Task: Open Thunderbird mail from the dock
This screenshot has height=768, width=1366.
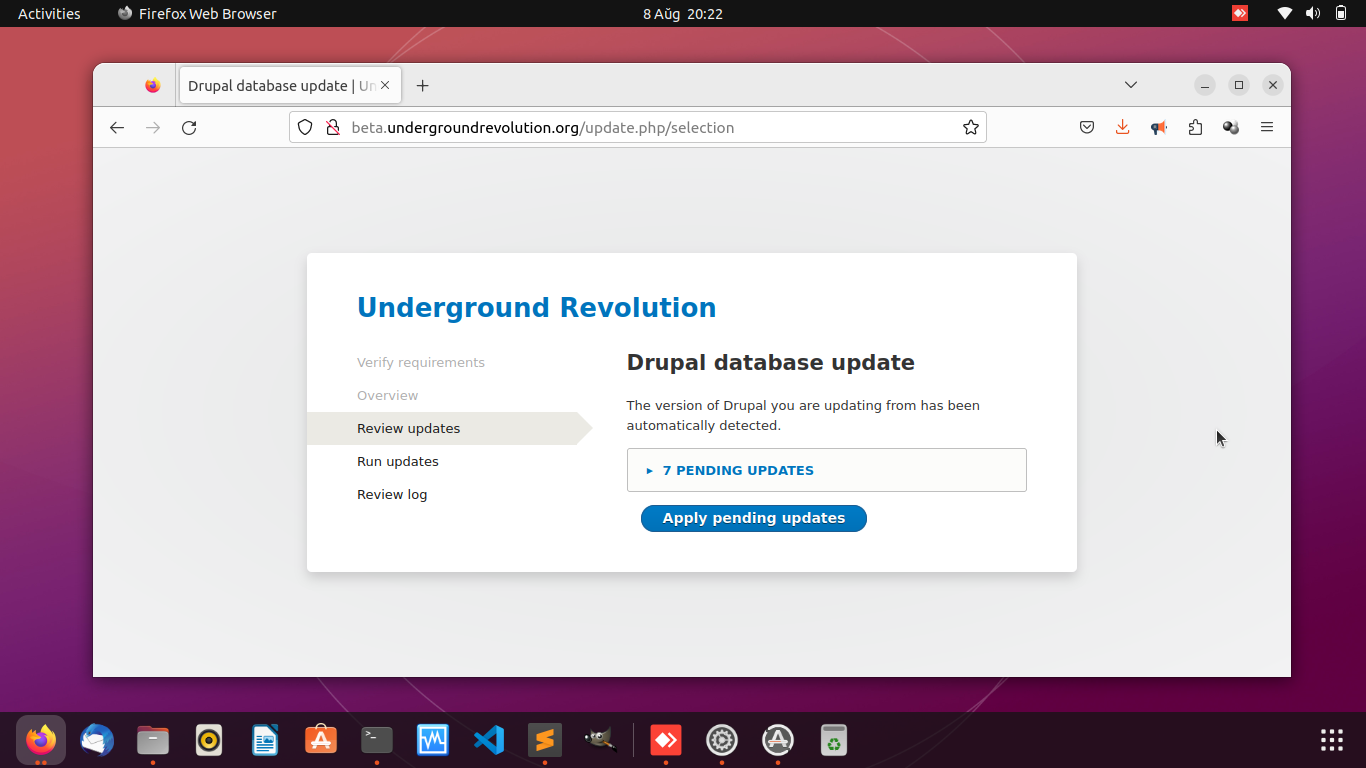Action: pyautogui.click(x=97, y=740)
